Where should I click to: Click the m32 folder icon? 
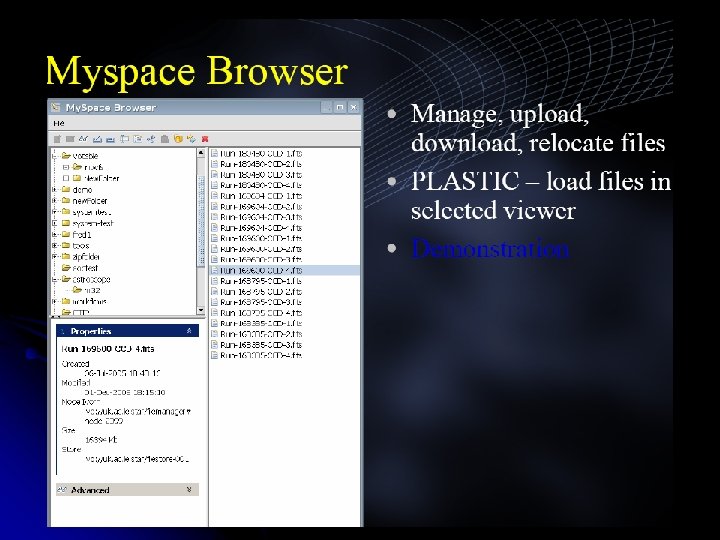click(x=77, y=290)
